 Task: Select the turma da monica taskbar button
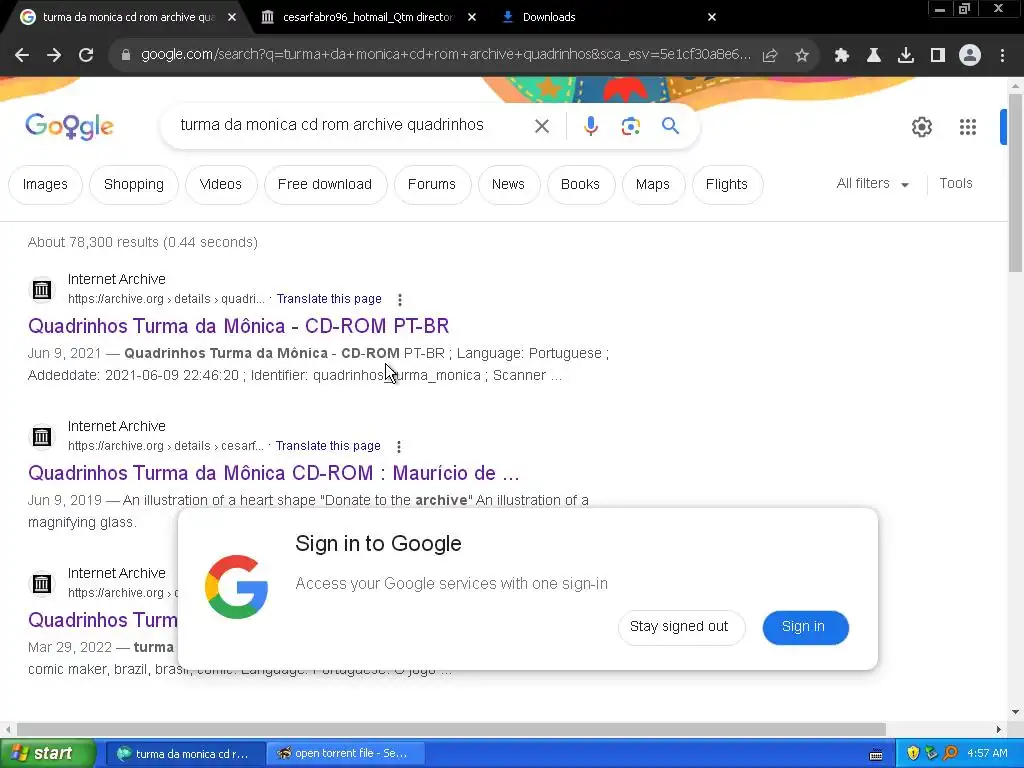185,754
